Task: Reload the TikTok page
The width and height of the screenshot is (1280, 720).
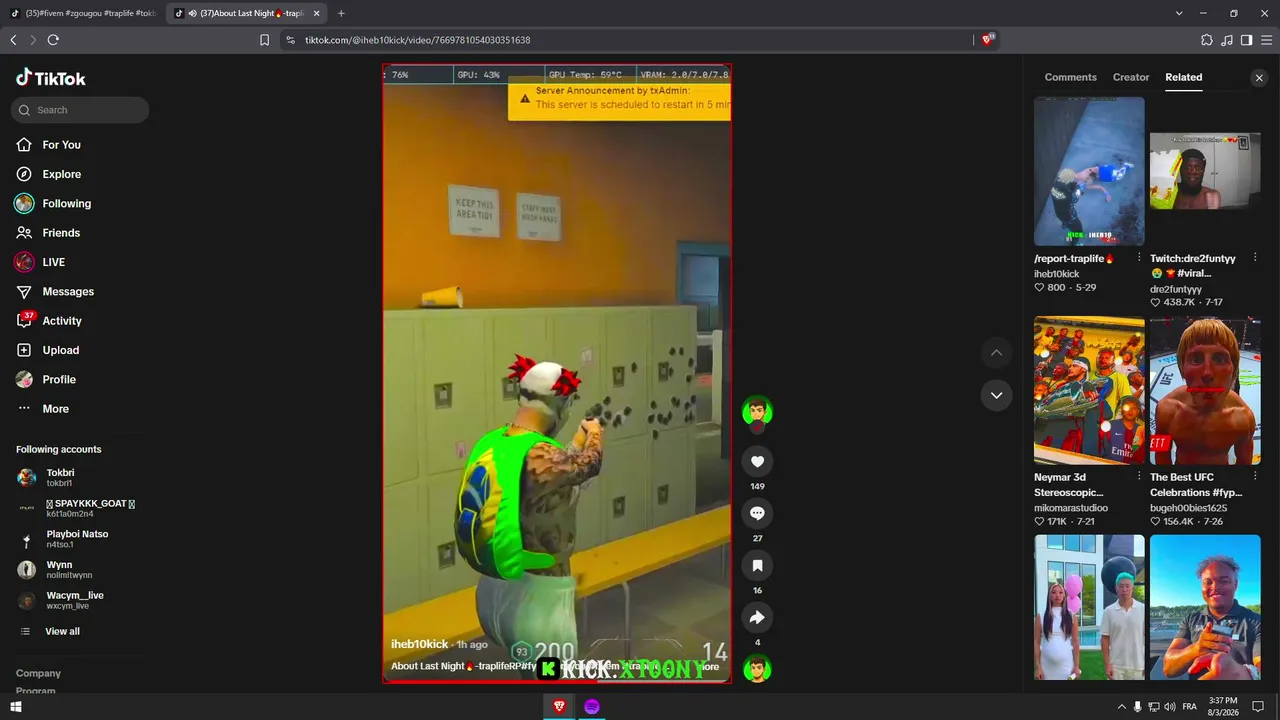Action: point(53,40)
